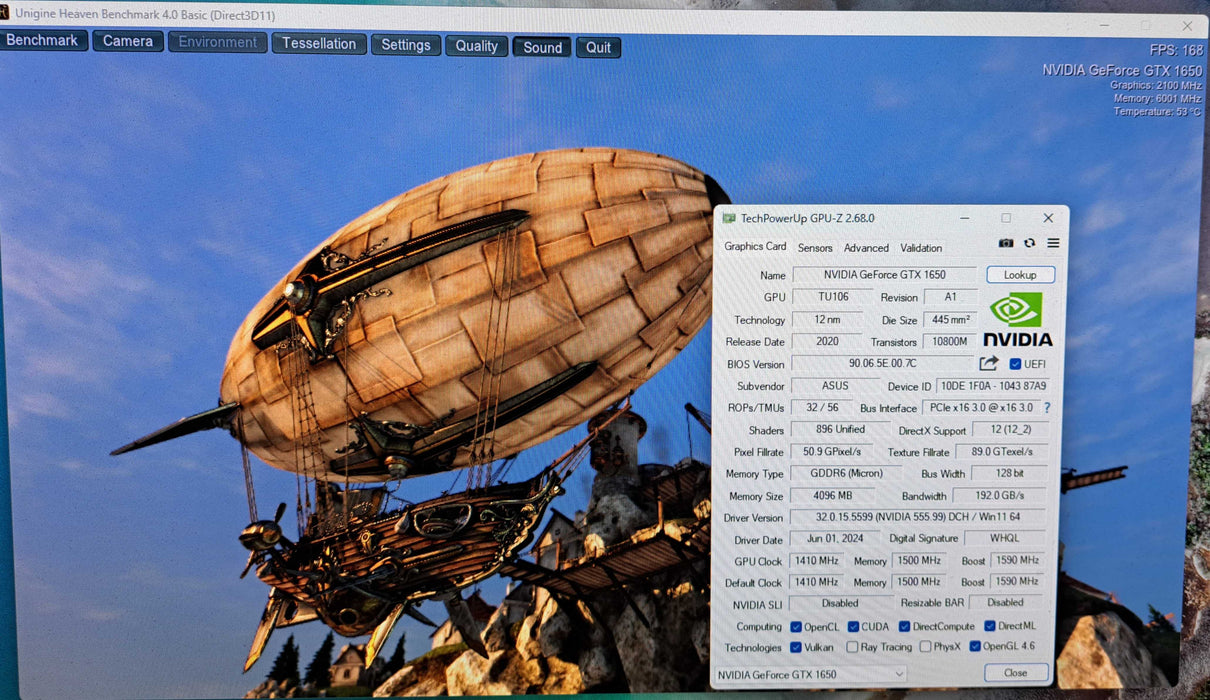Click the Texture Fillrate value 89.0 GTexel/s
This screenshot has width=1210, height=700.
(1002, 452)
